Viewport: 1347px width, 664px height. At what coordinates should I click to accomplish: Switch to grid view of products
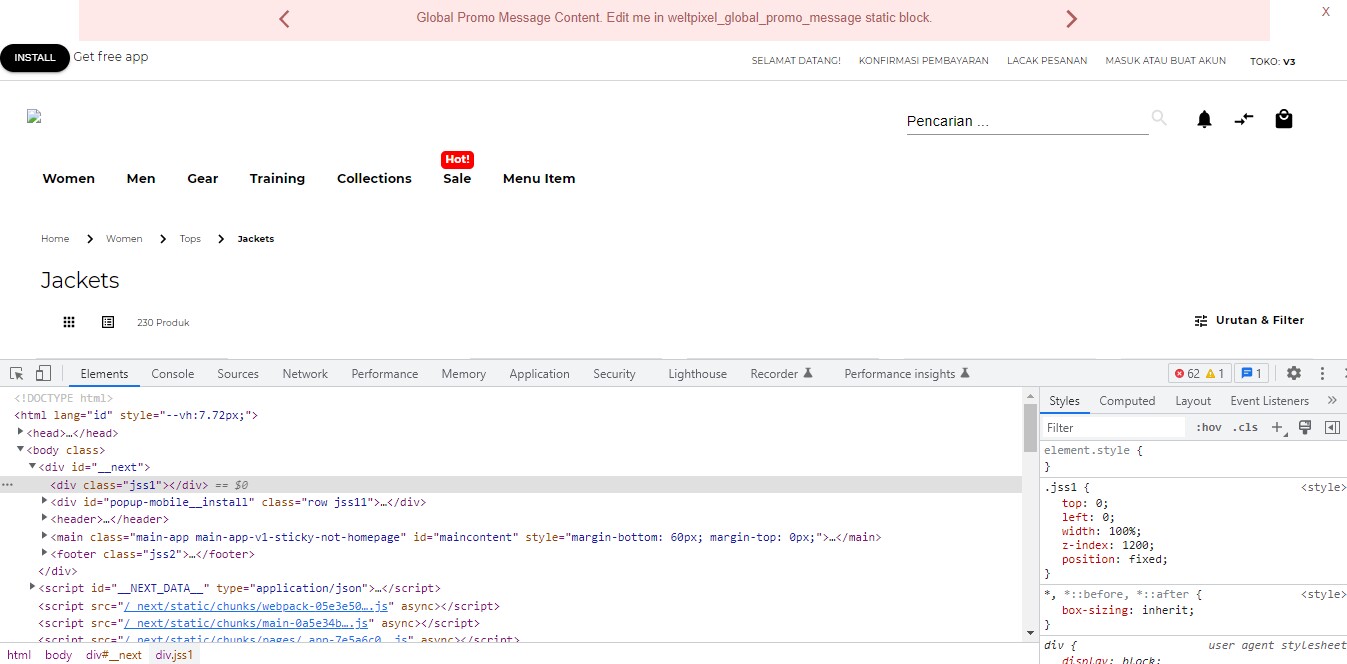[69, 322]
